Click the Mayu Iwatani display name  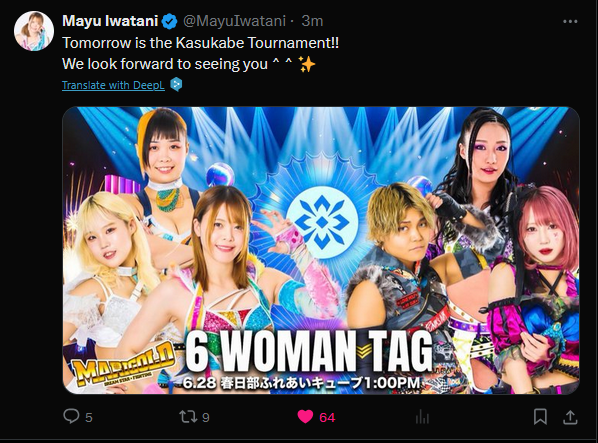click(x=110, y=21)
